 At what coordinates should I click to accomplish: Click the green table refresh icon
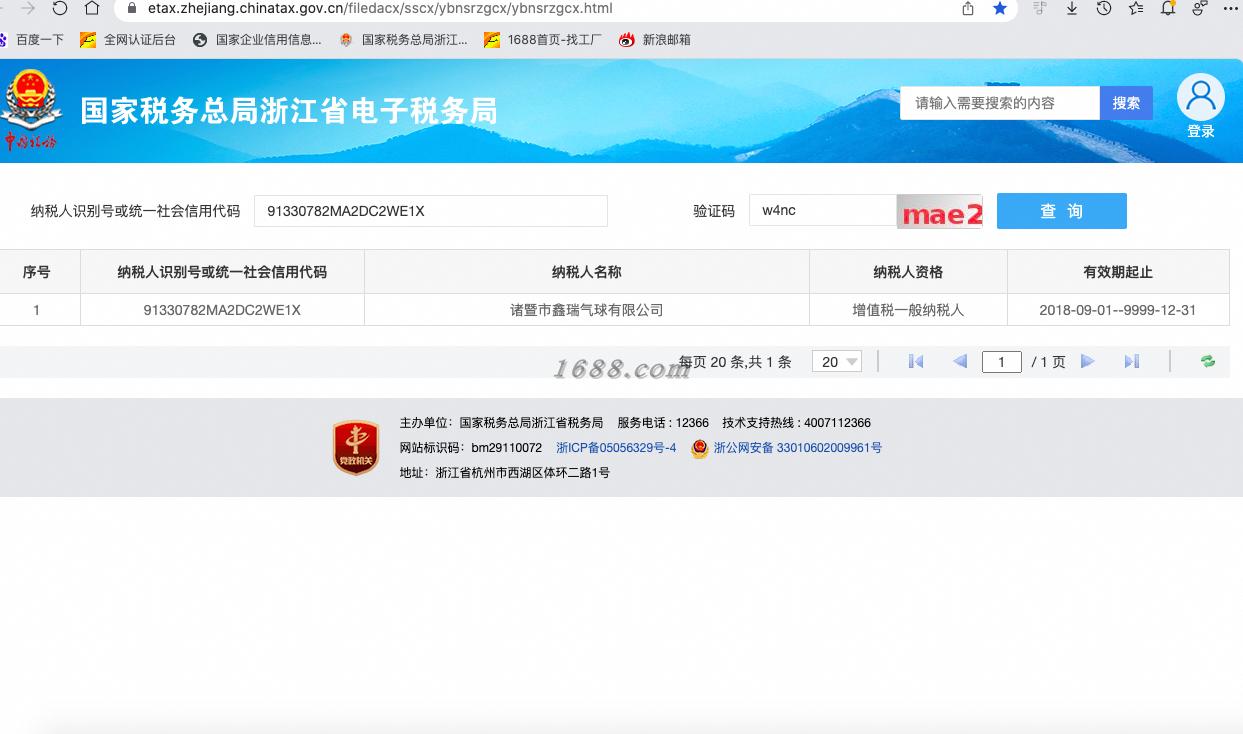coord(1208,362)
